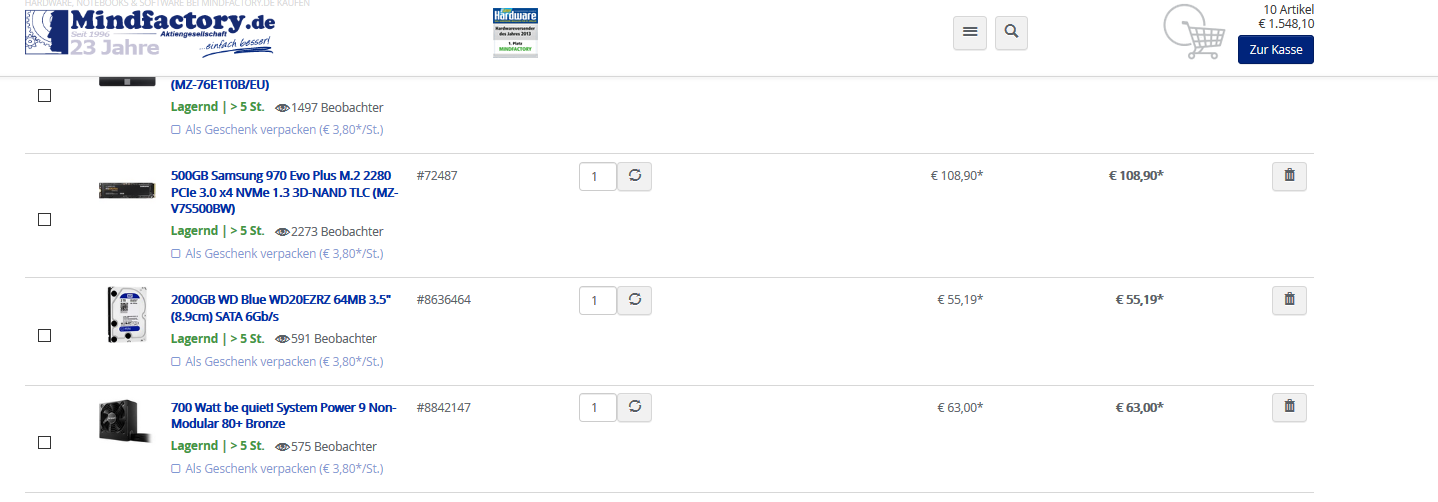The height and width of the screenshot is (502, 1438).
Task: Refresh quantity for WD Blue hard drive
Action: [x=634, y=300]
